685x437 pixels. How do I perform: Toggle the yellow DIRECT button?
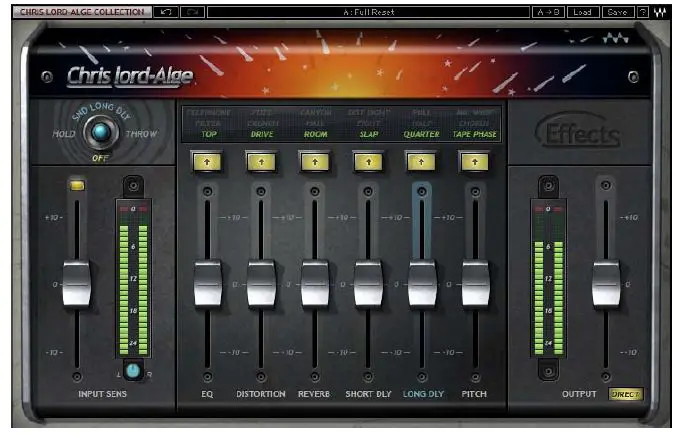pyautogui.click(x=626, y=394)
